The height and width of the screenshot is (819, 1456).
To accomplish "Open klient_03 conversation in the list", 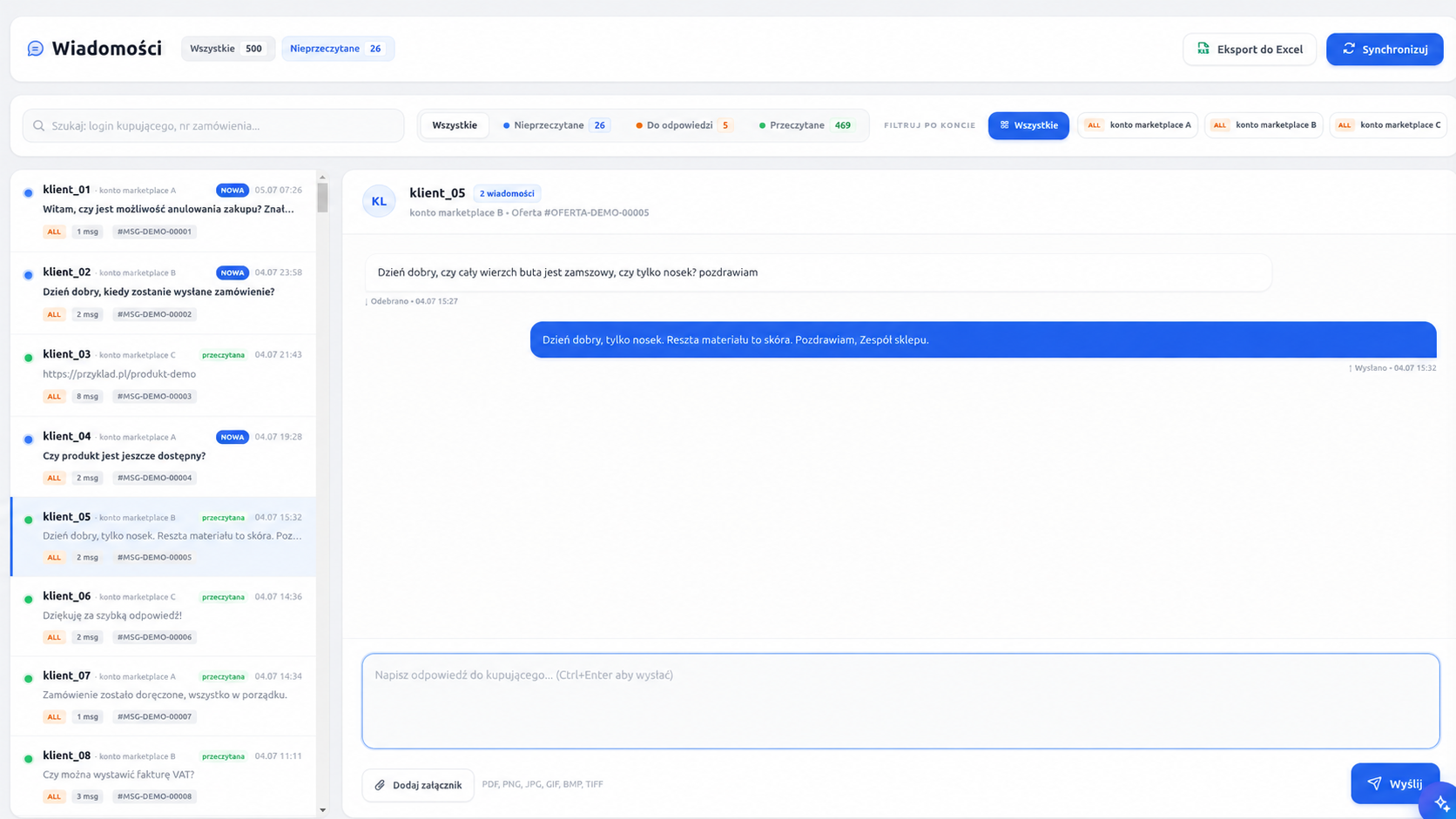I will point(164,375).
